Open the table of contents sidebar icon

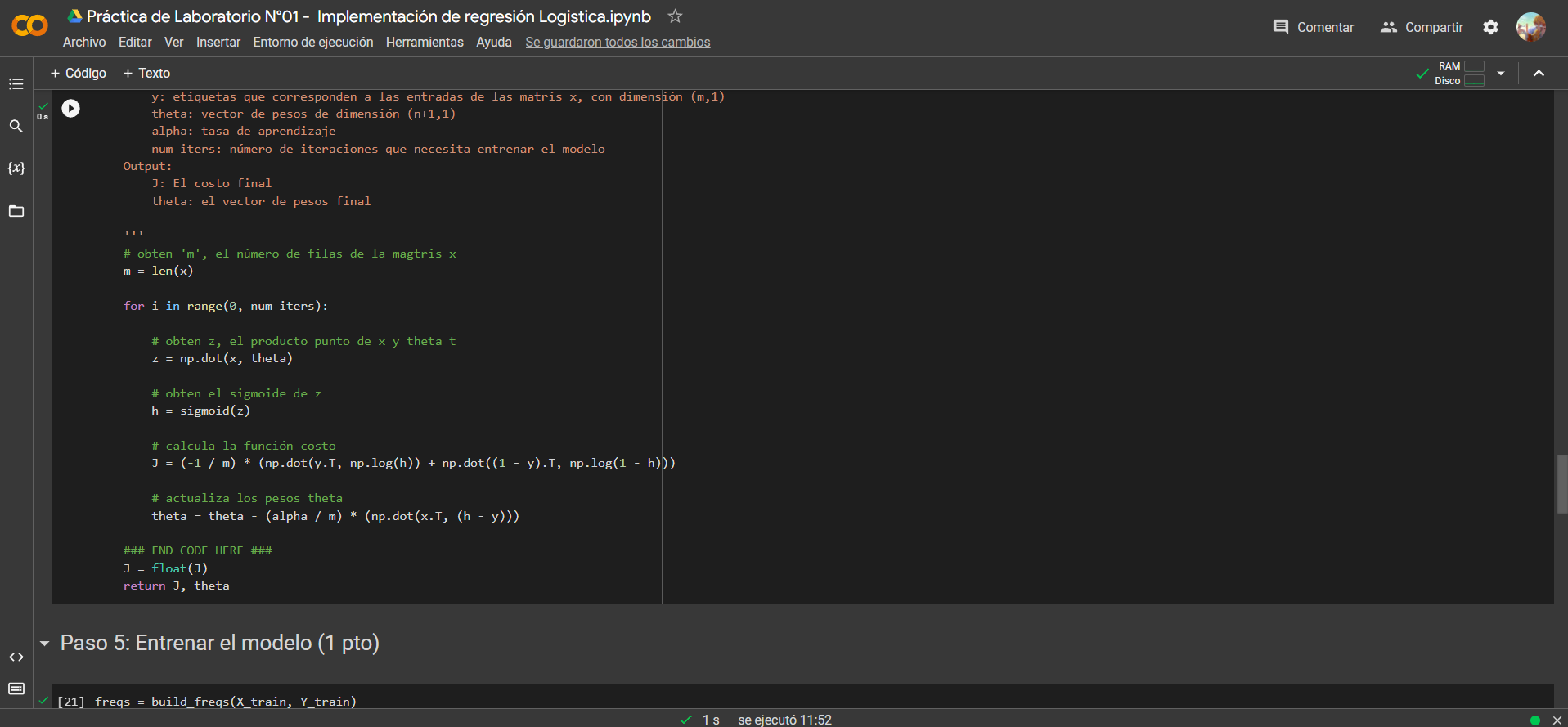(16, 83)
